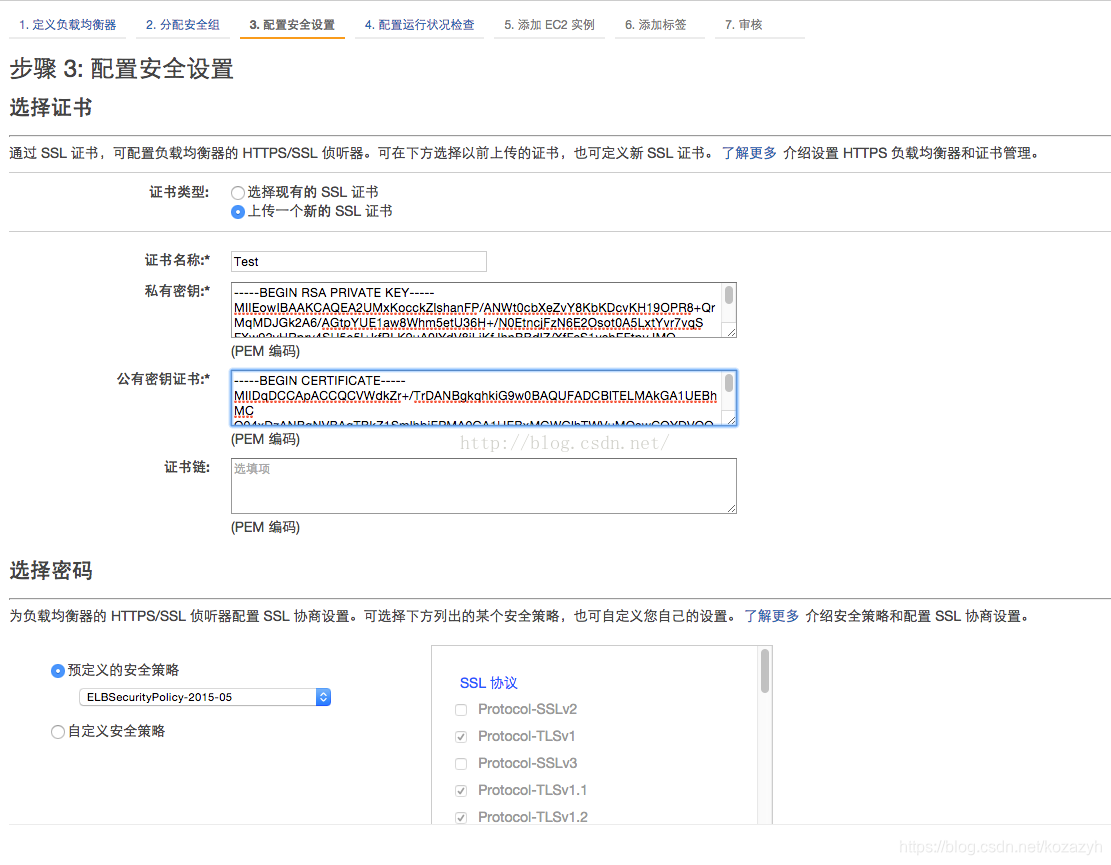Click the 证书类型 label
Image resolution: width=1111 pixels, height=865 pixels.
click(x=179, y=193)
